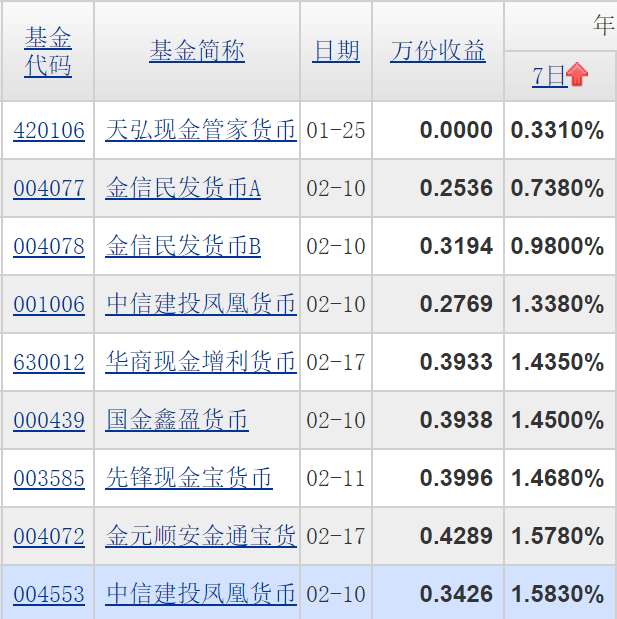Select 万份收益 value 0.3426
The height and width of the screenshot is (619, 617).
pyautogui.click(x=456, y=594)
